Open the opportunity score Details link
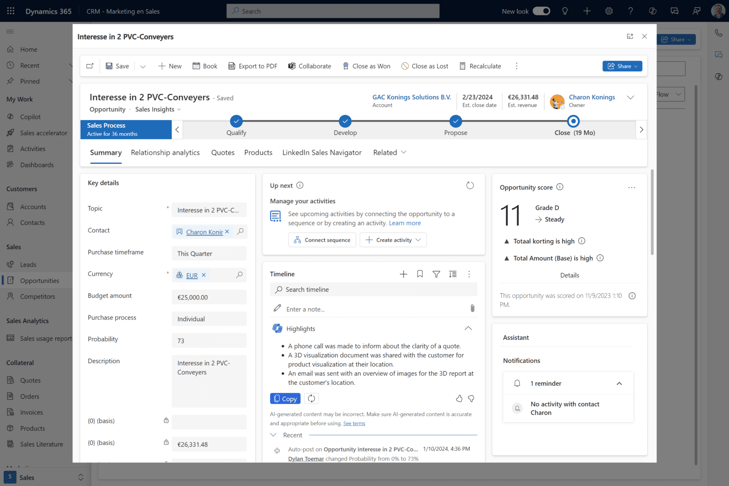The image size is (729, 486). (x=570, y=275)
